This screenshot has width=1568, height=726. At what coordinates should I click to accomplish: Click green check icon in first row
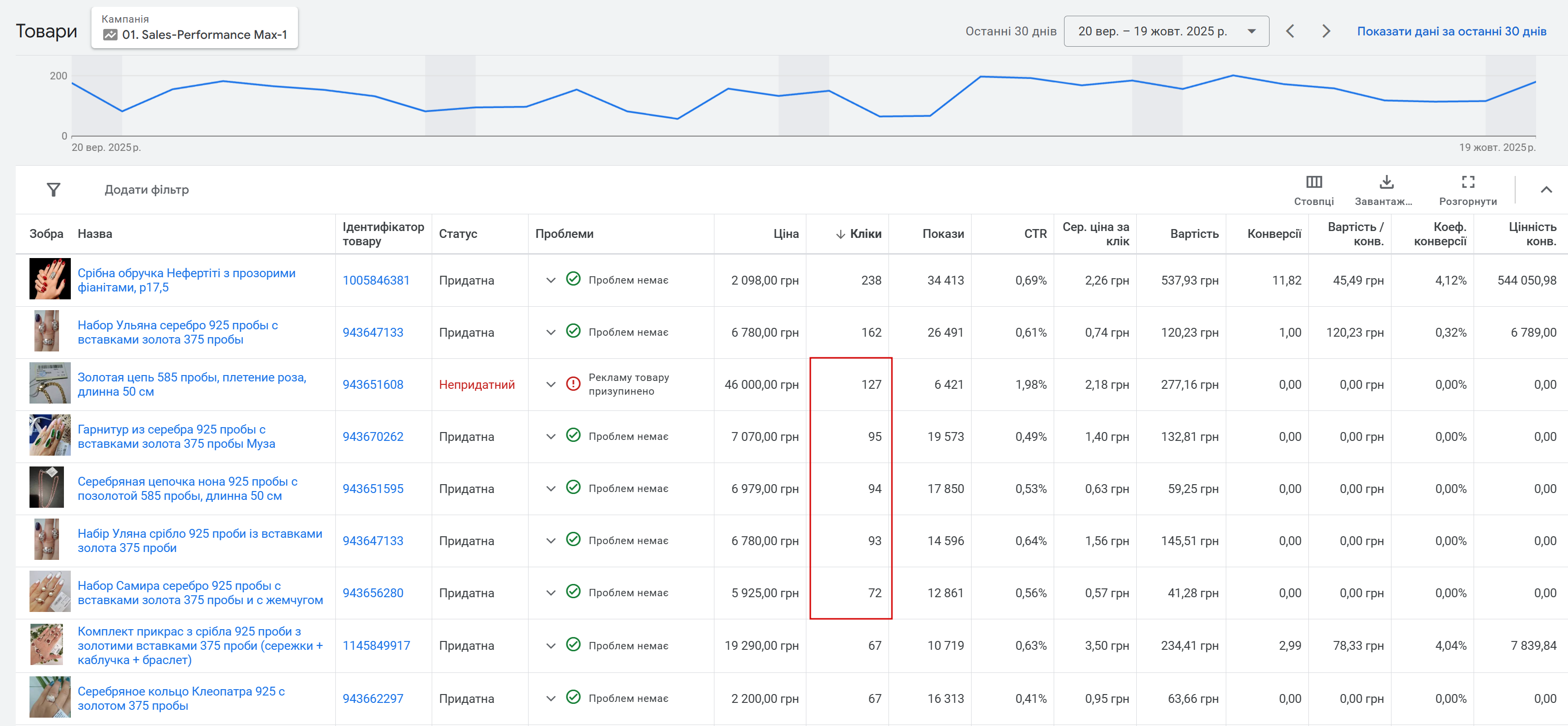point(573,279)
